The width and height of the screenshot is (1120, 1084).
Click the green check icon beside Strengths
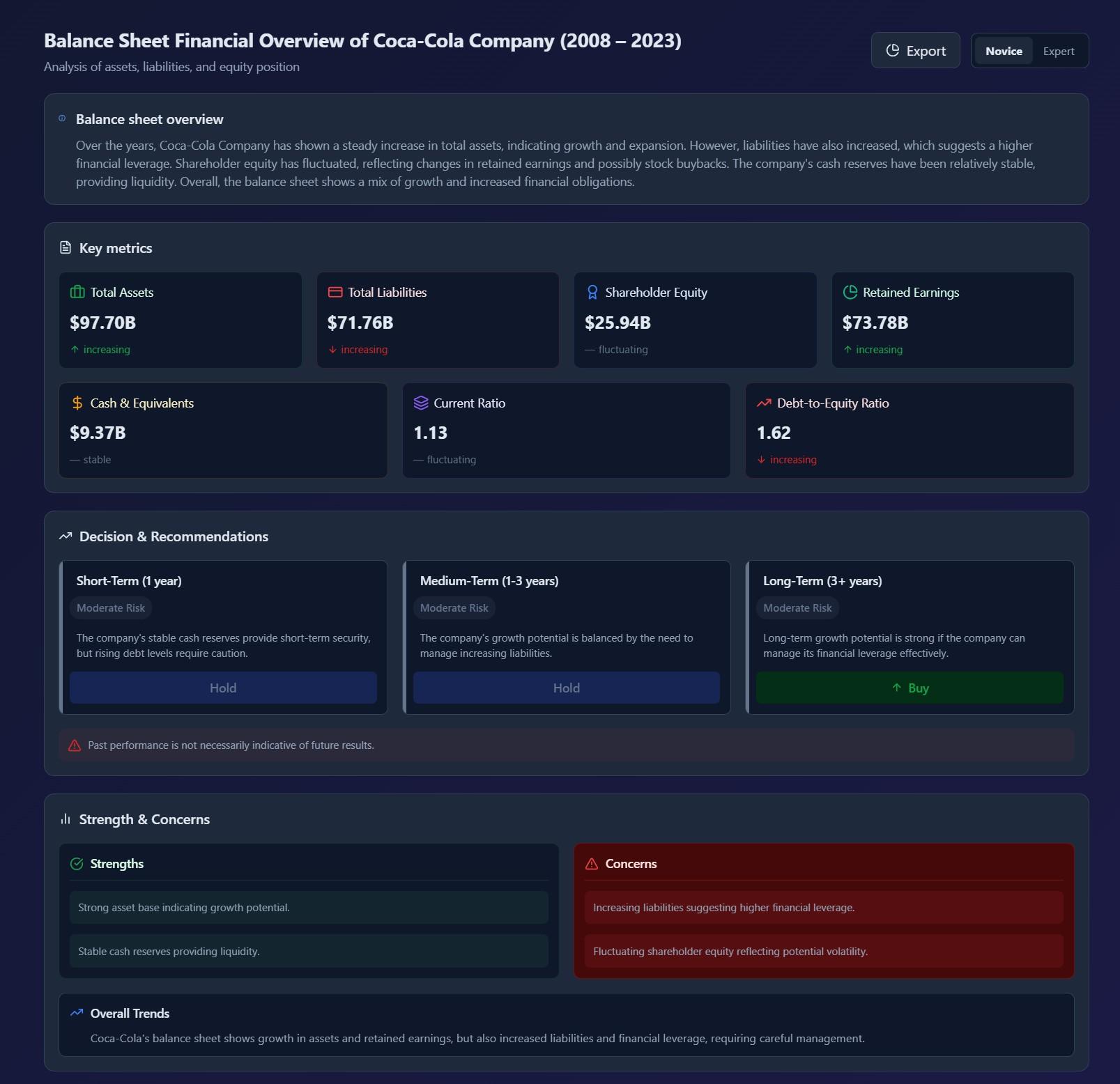click(x=77, y=864)
